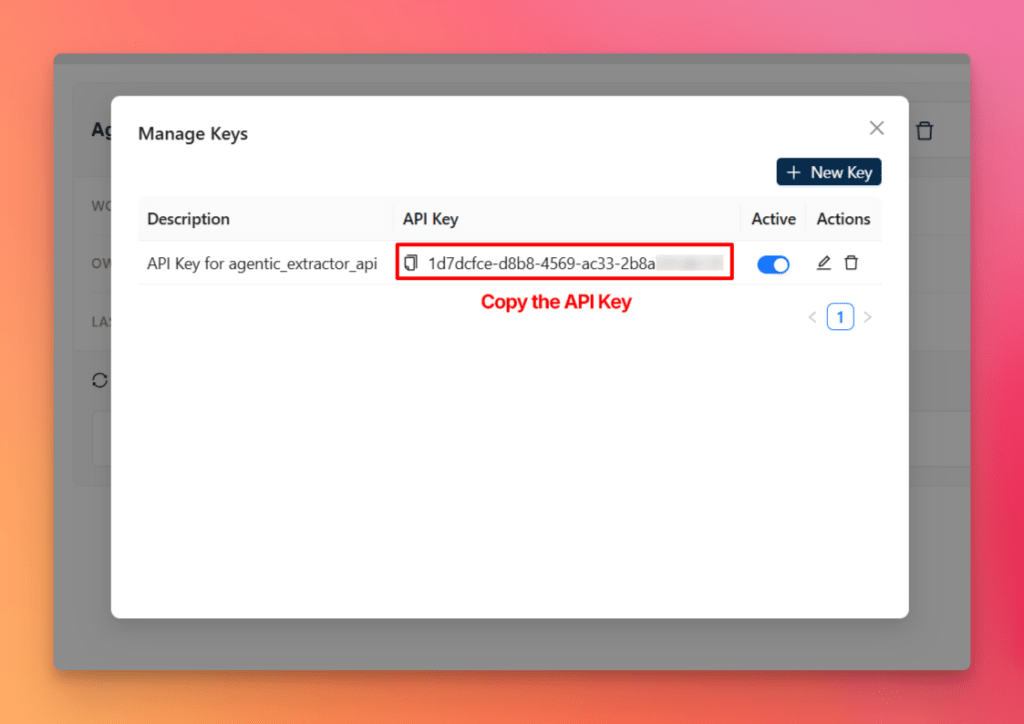Image resolution: width=1024 pixels, height=724 pixels.
Task: Click the refresh icon behind the dialog
Action: tap(99, 380)
